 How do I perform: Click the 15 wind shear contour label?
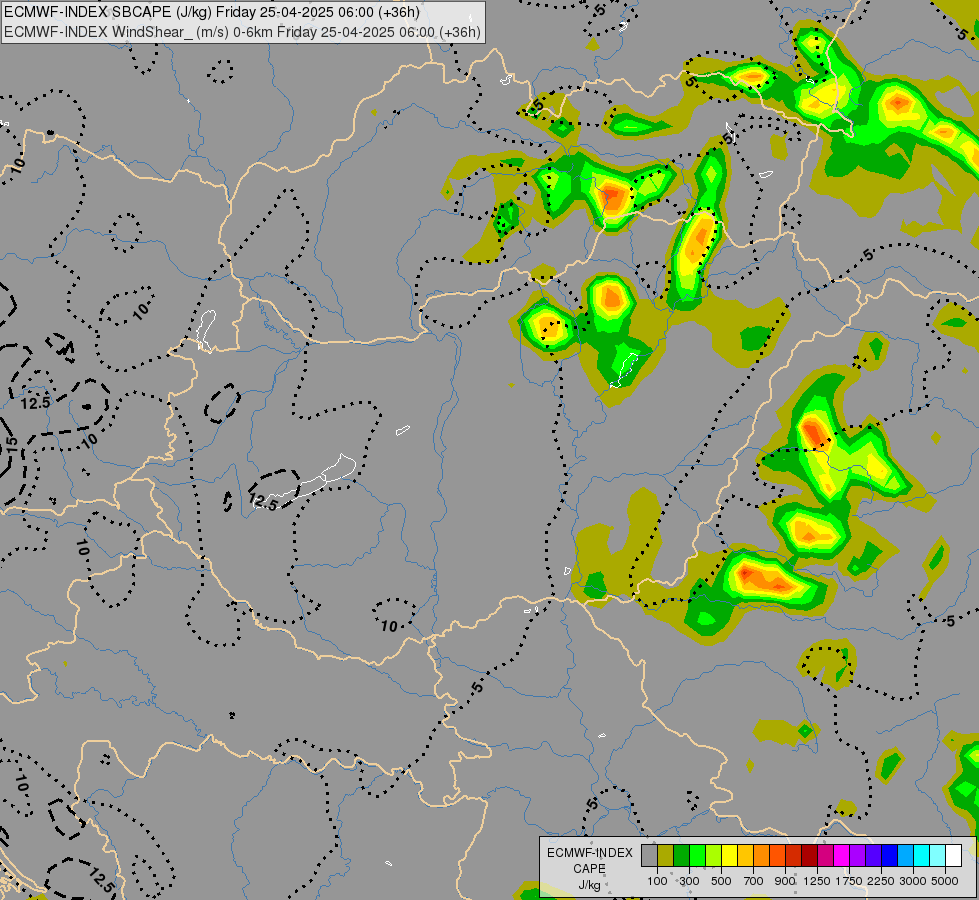pyautogui.click(x=11, y=445)
